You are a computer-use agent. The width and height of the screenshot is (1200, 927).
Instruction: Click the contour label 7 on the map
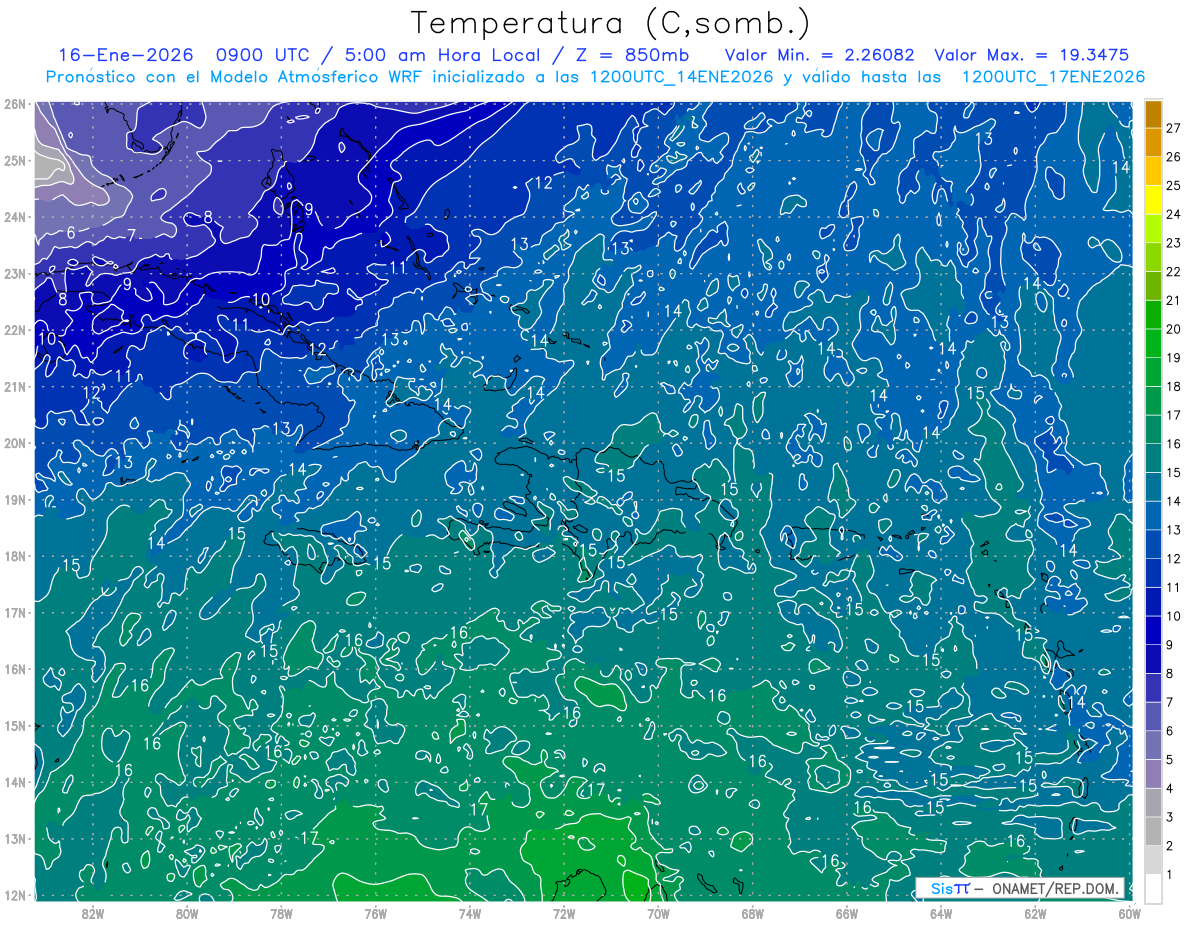coord(132,236)
